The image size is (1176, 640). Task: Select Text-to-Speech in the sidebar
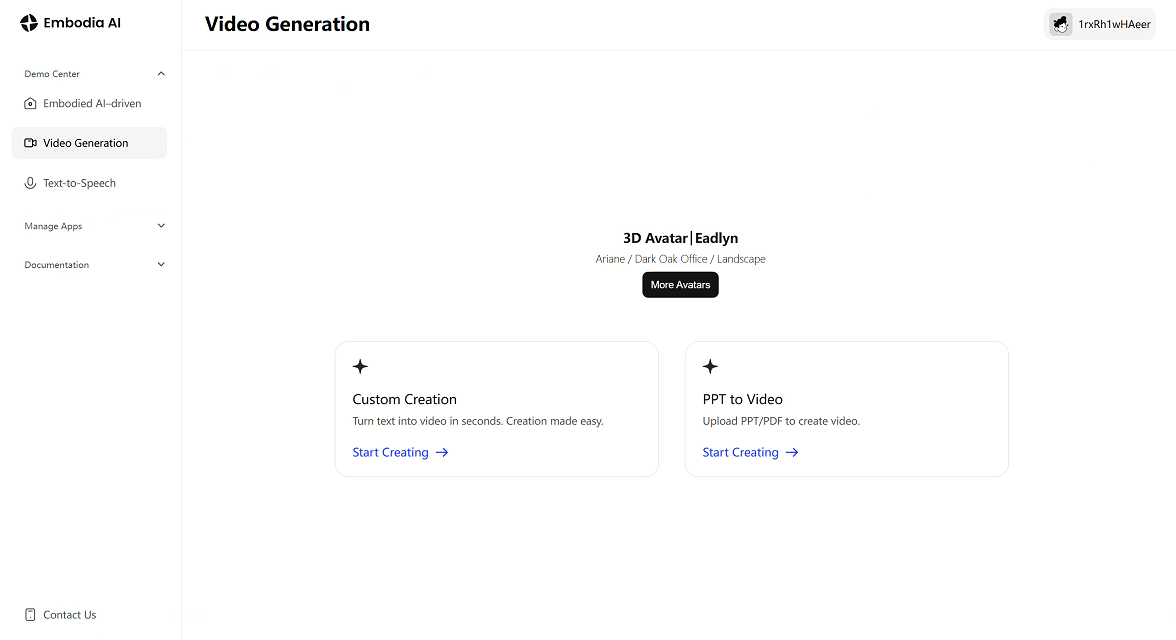tap(79, 183)
